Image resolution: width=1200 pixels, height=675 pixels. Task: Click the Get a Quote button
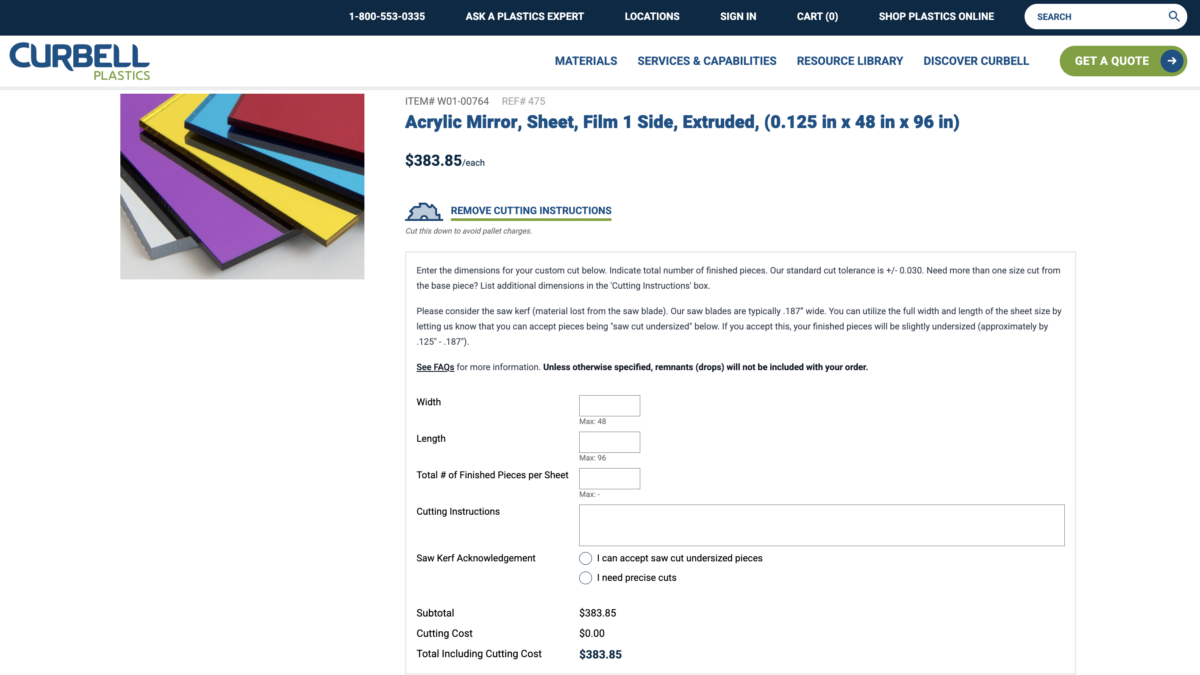click(x=1123, y=61)
